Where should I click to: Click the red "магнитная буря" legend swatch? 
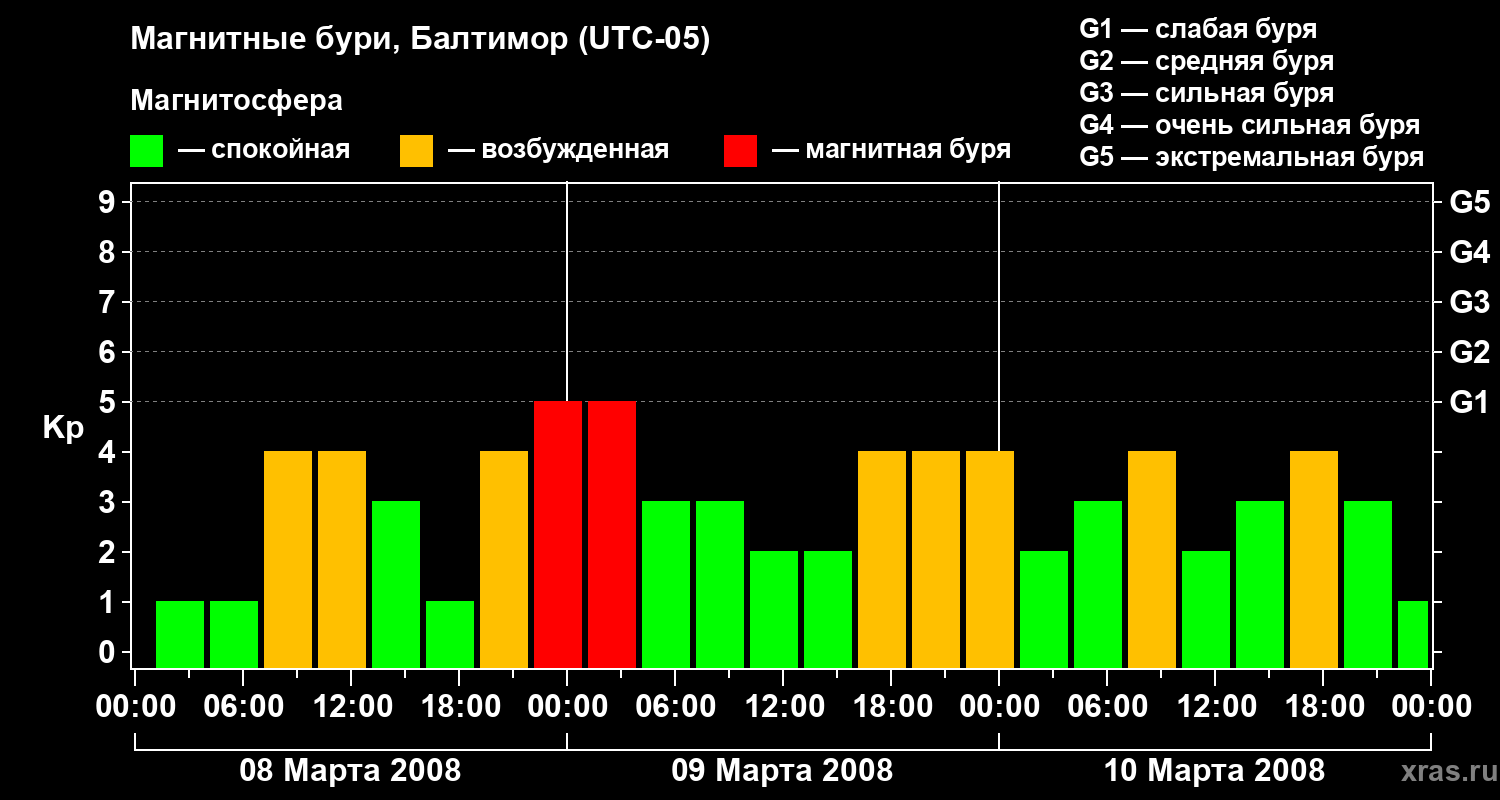tap(740, 151)
